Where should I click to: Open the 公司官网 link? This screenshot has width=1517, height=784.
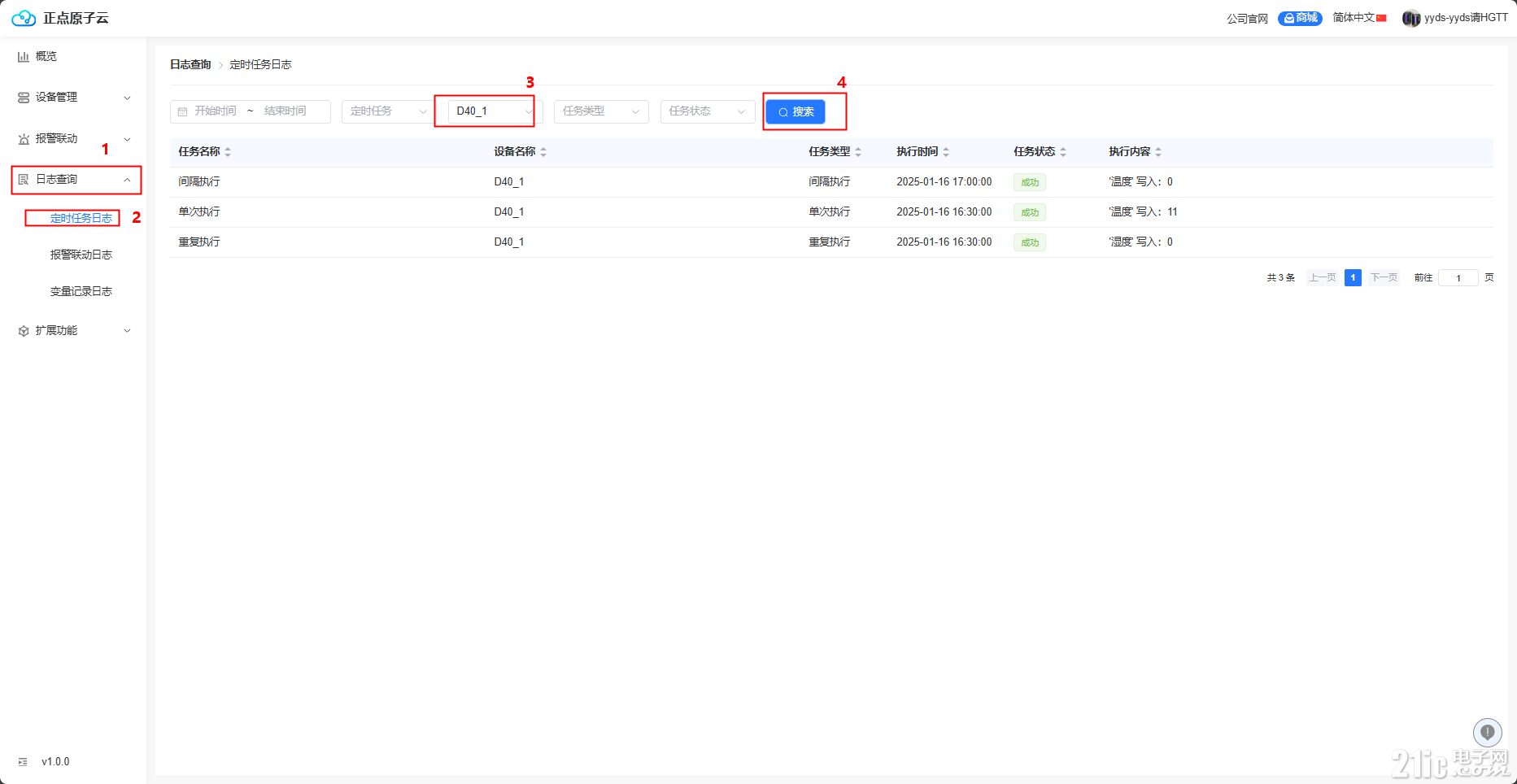click(x=1248, y=19)
